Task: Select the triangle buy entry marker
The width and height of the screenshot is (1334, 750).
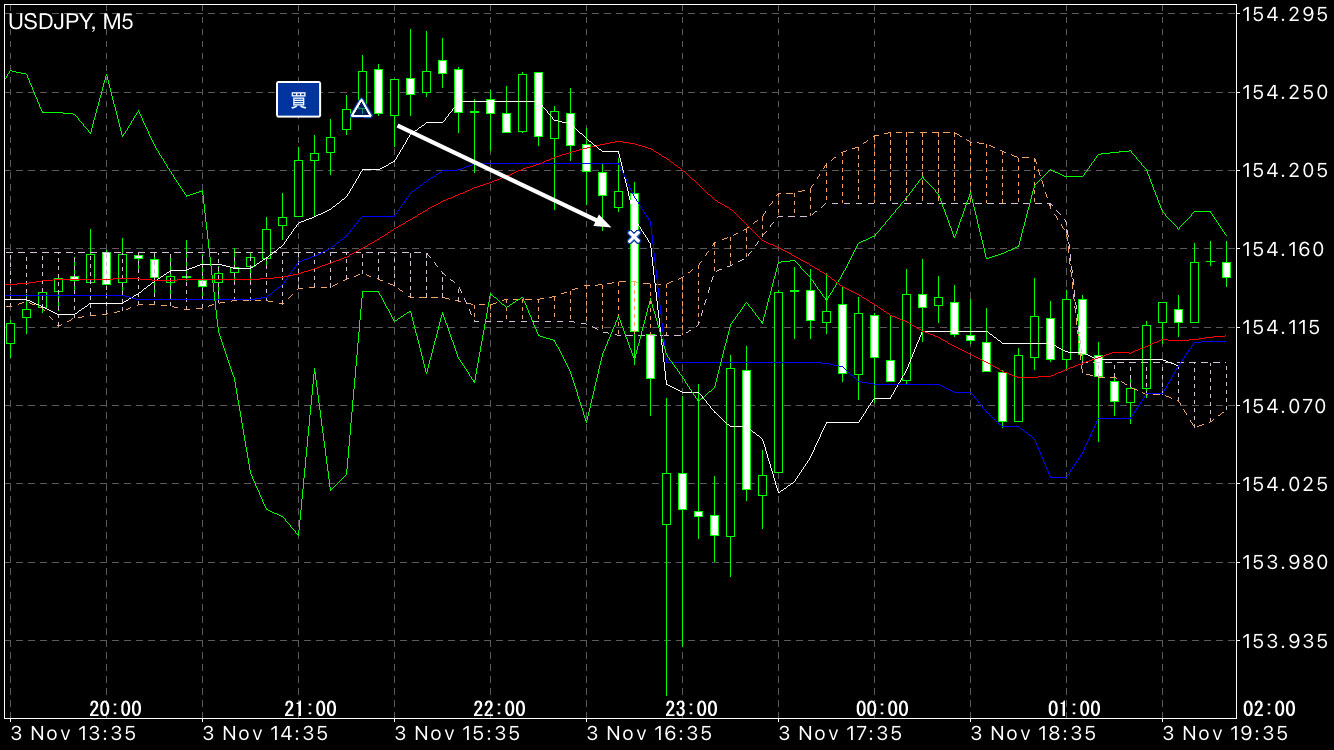Action: pos(362,108)
